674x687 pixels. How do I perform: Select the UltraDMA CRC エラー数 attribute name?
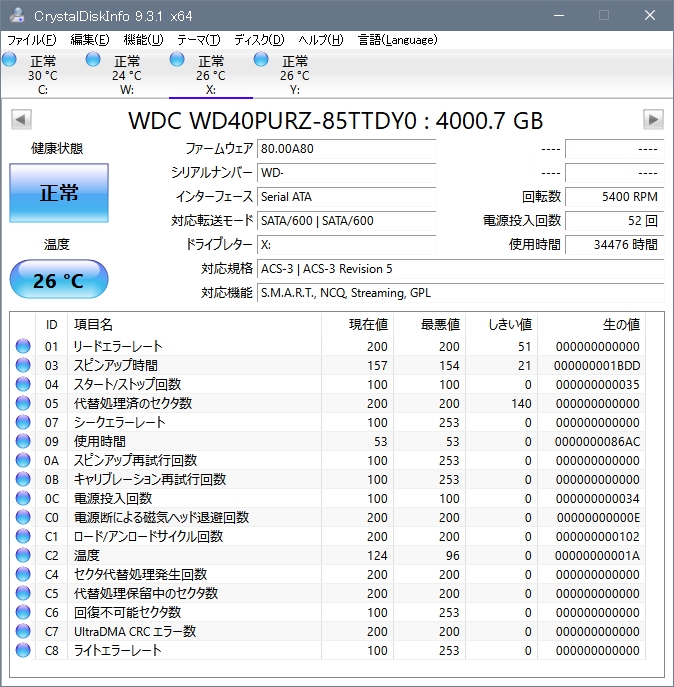click(135, 631)
